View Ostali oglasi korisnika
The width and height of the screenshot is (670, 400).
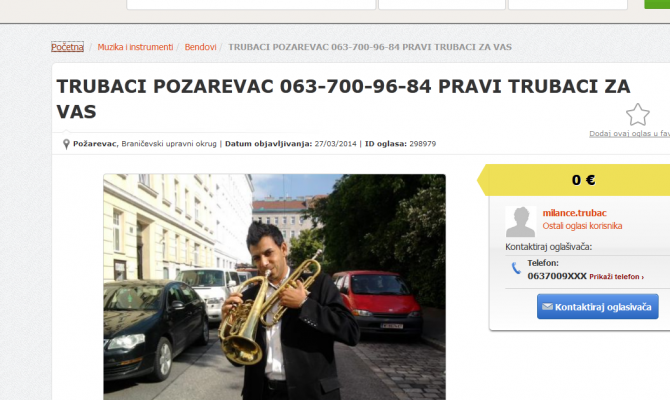coord(582,226)
